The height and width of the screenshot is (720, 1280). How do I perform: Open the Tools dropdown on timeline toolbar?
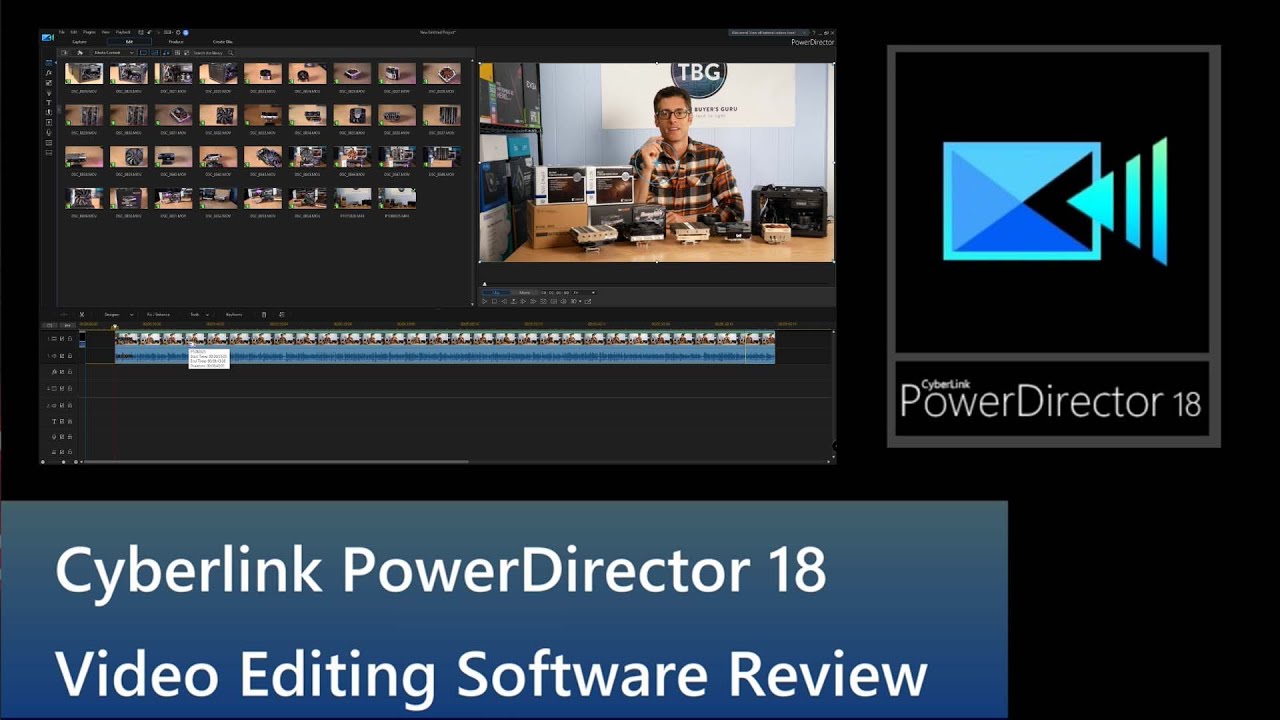(199, 314)
